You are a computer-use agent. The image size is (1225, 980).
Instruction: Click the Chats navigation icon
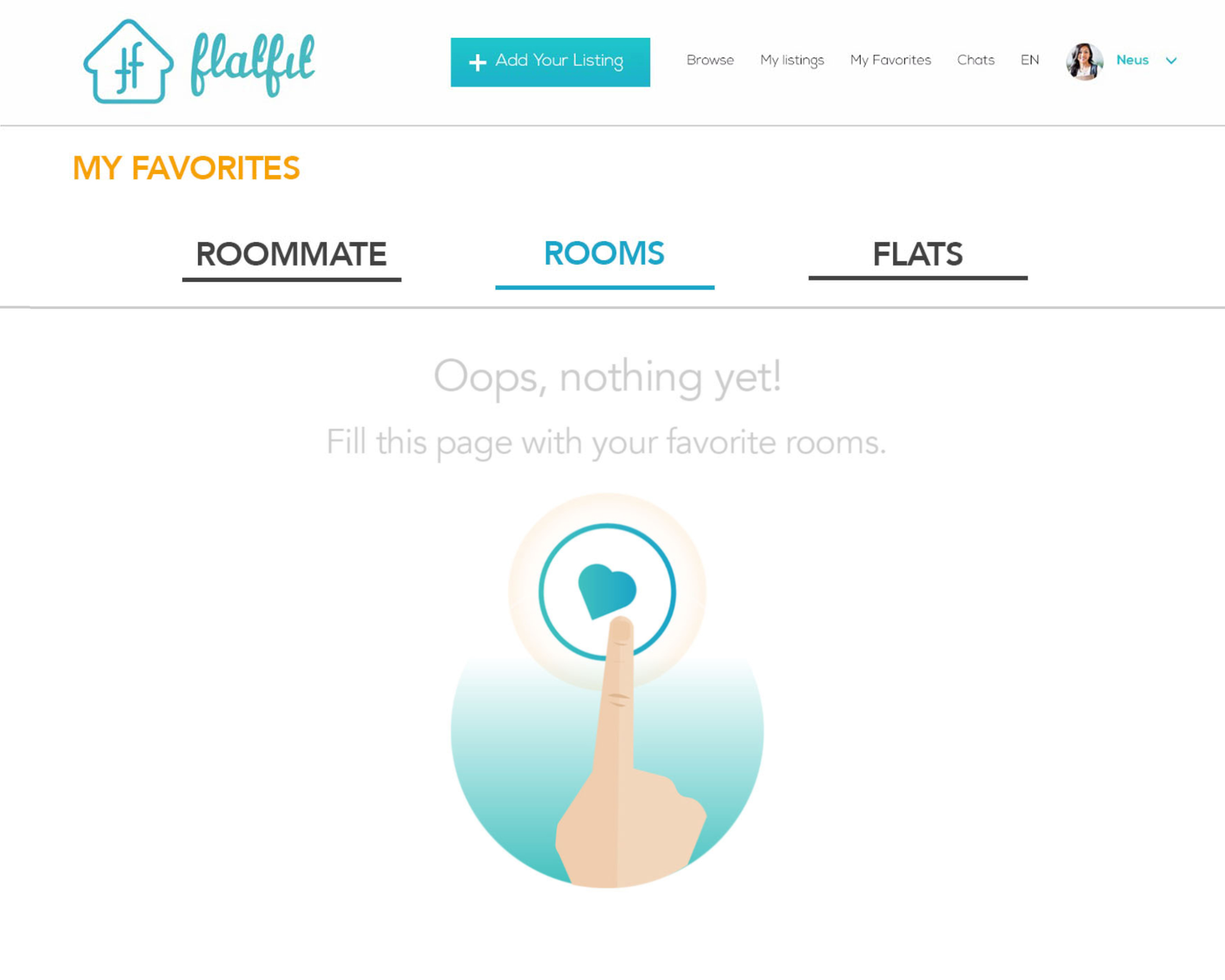click(x=975, y=60)
